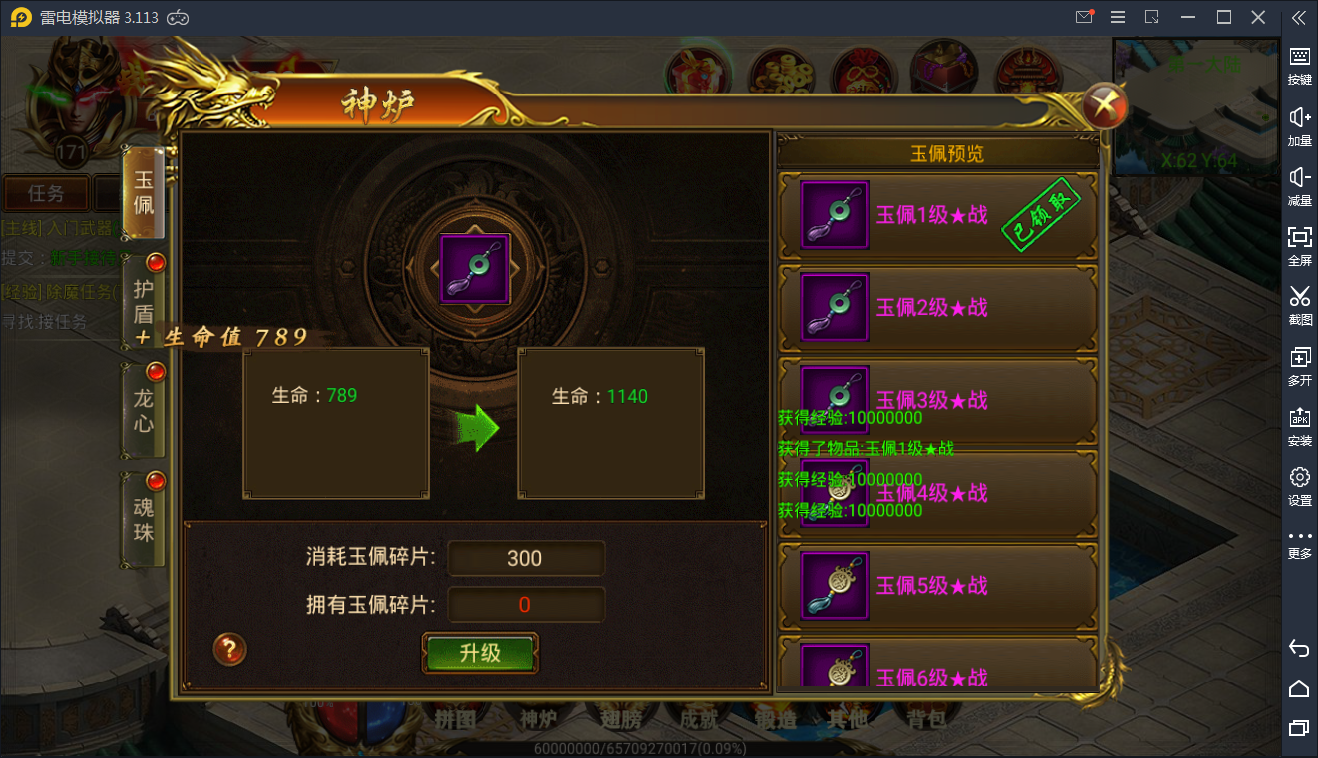The width and height of the screenshot is (1318, 758).
Task: Expand the 更多 more options
Action: (x=1299, y=544)
